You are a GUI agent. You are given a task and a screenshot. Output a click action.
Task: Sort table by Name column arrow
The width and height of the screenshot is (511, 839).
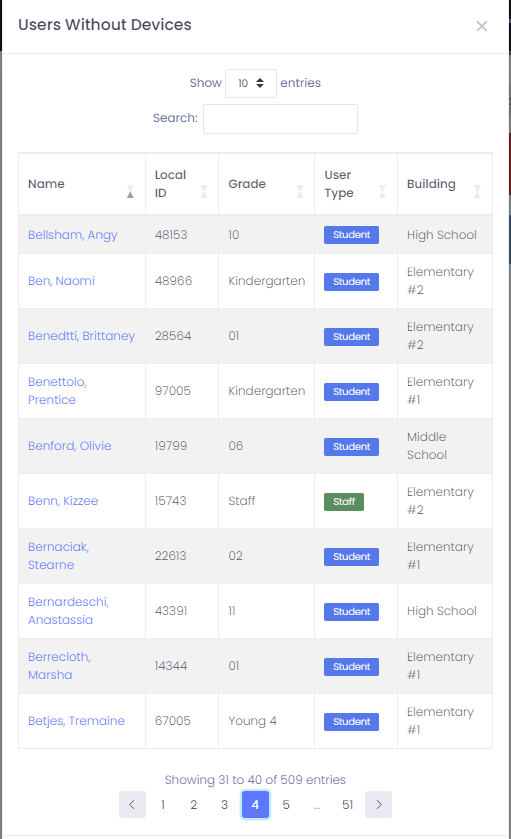[x=130, y=192]
